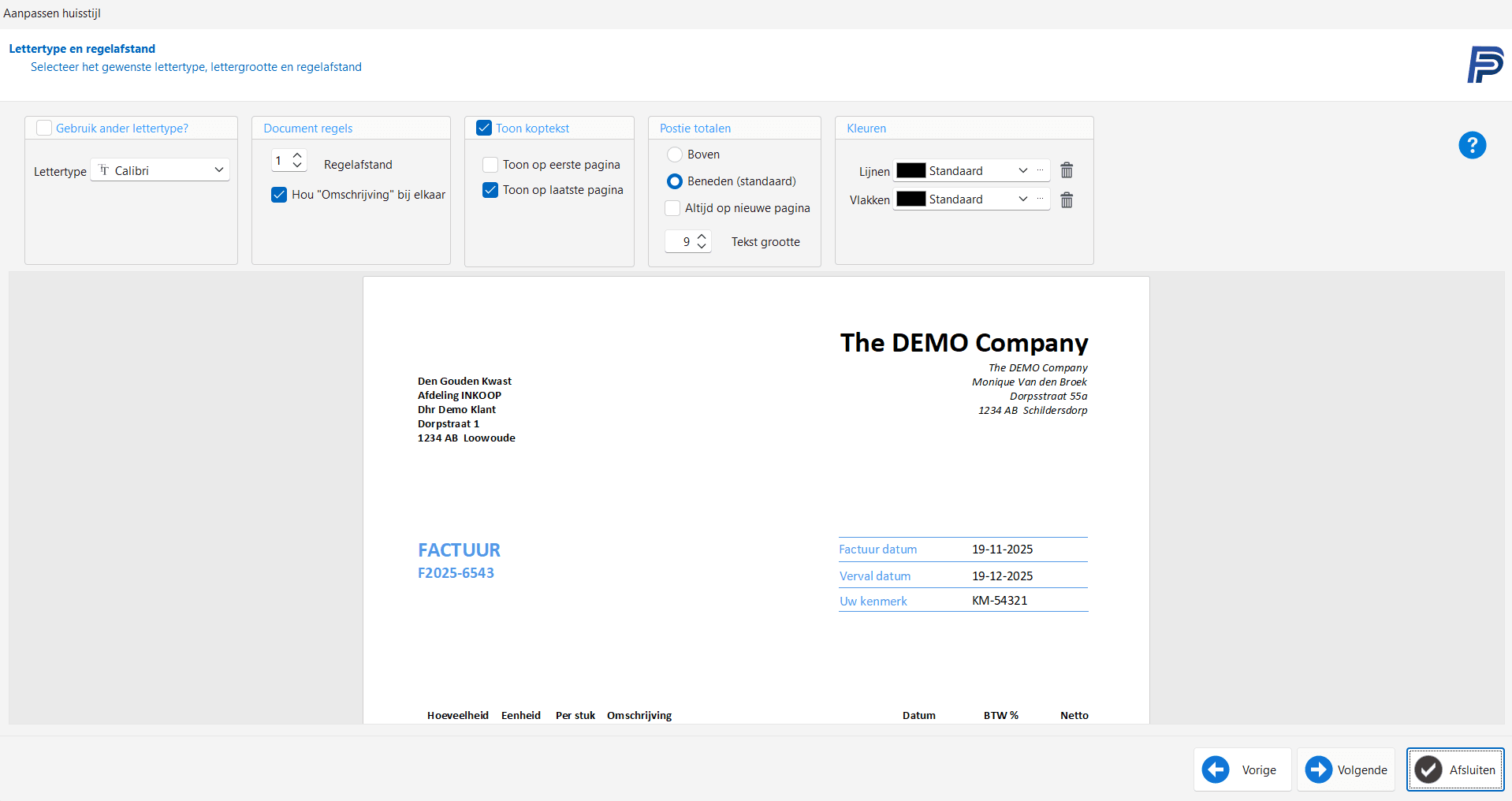Click the Tekst grootte value field
The width and height of the screenshot is (1512, 801).
pos(680,241)
